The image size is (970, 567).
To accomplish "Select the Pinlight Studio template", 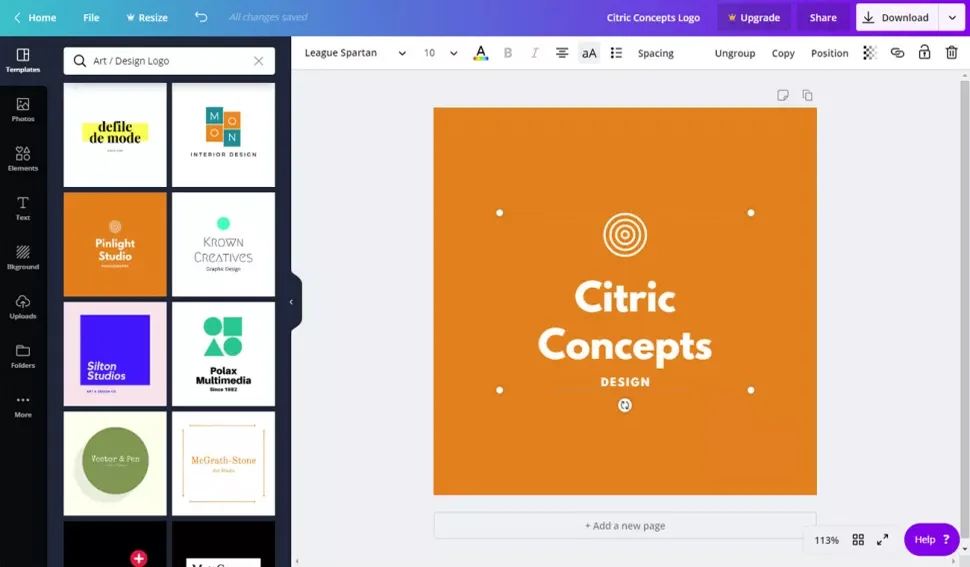I will coord(115,244).
